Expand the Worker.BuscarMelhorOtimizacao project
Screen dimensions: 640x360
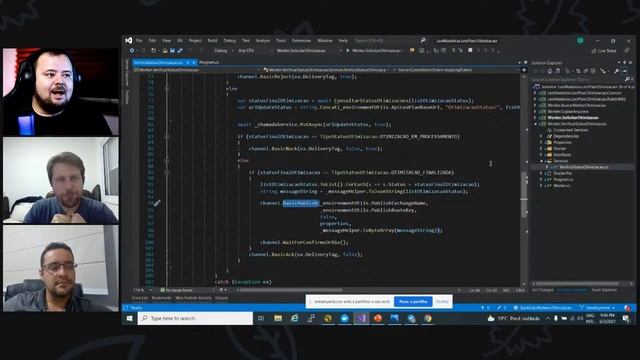point(535,105)
